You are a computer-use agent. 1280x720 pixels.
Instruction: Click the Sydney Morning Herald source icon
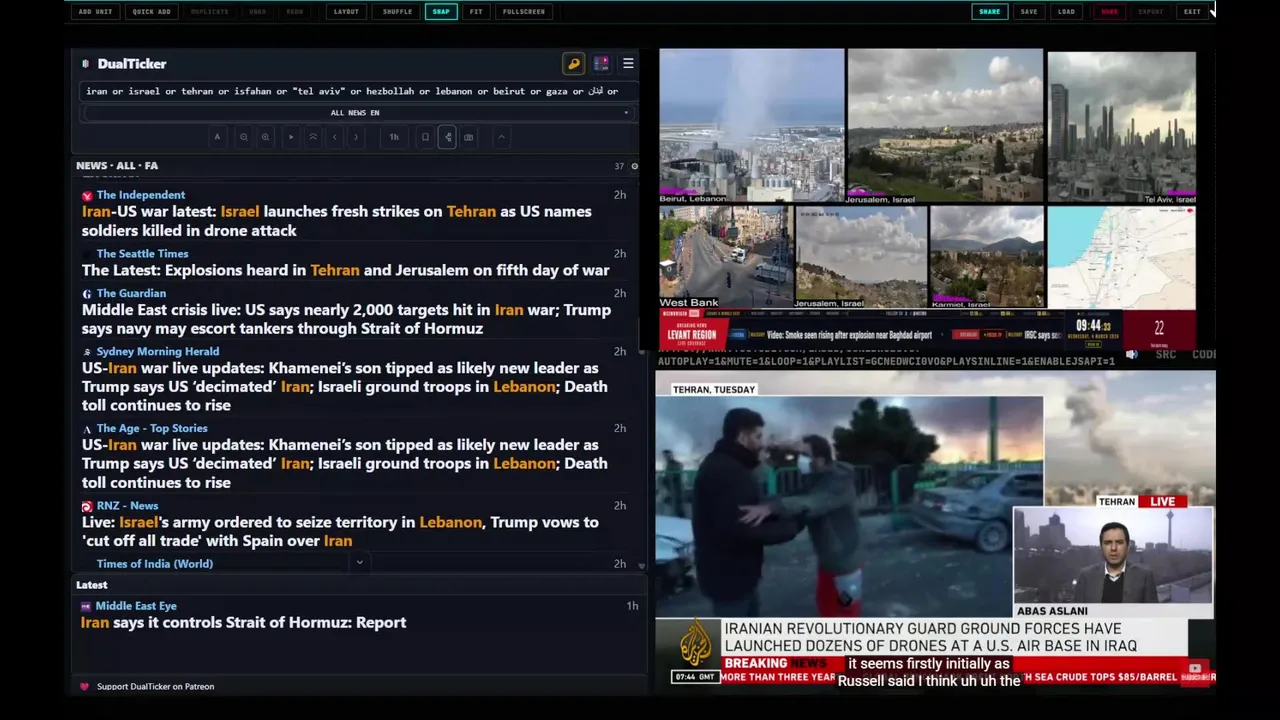87,352
